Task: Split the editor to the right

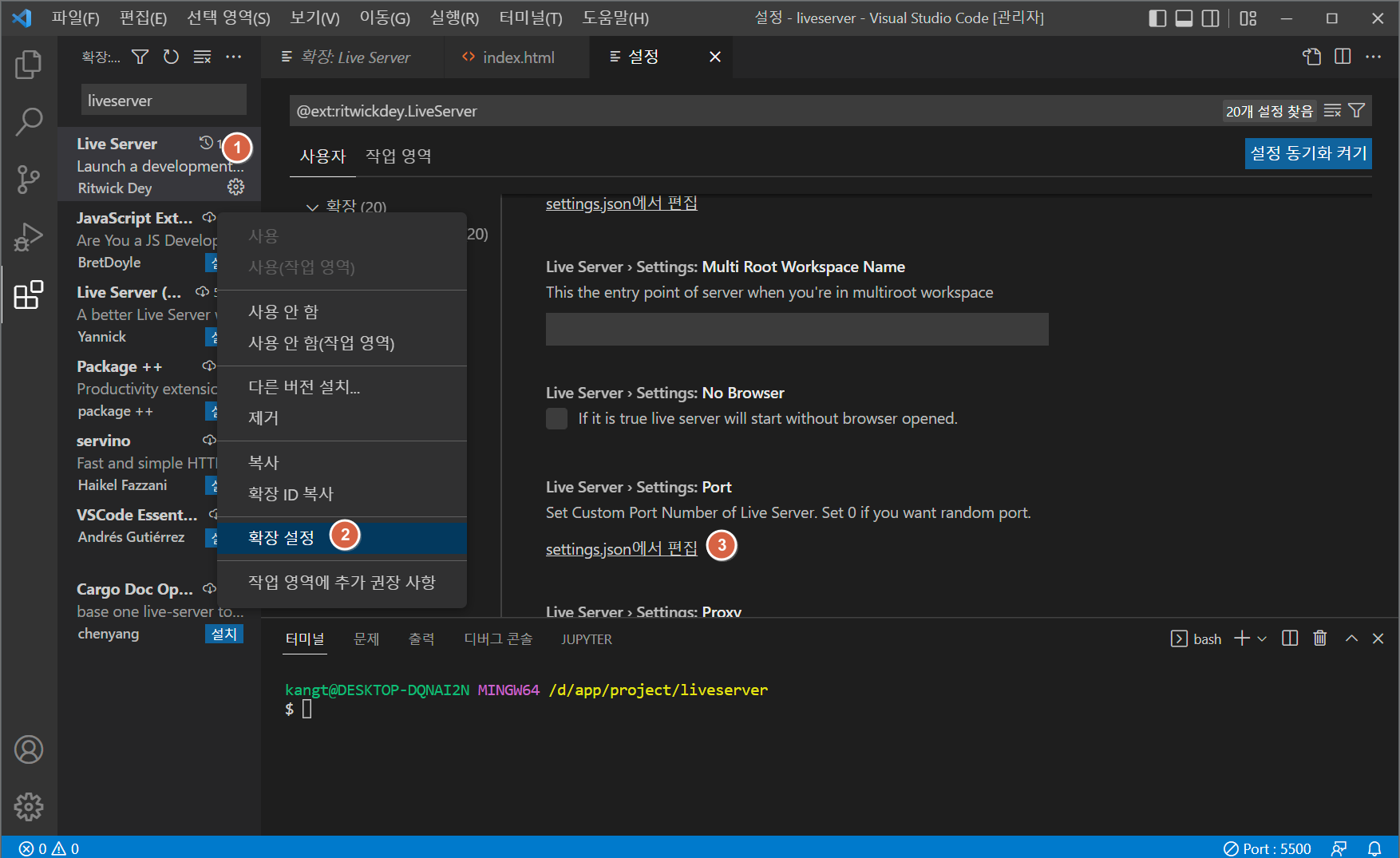Action: [1343, 57]
